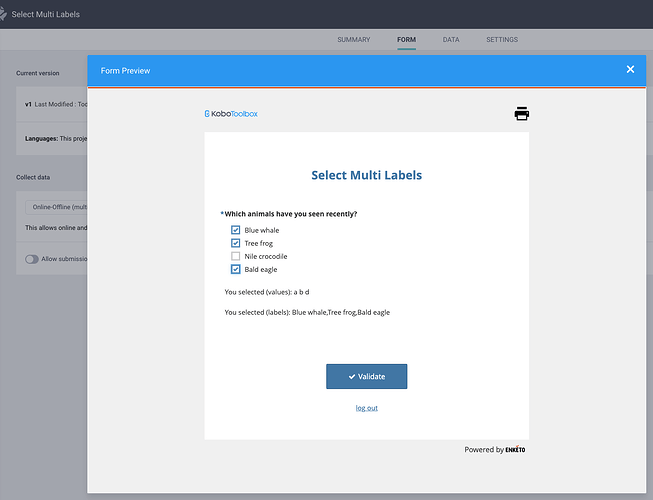Switch to the SUMMARY tab

pyautogui.click(x=354, y=40)
